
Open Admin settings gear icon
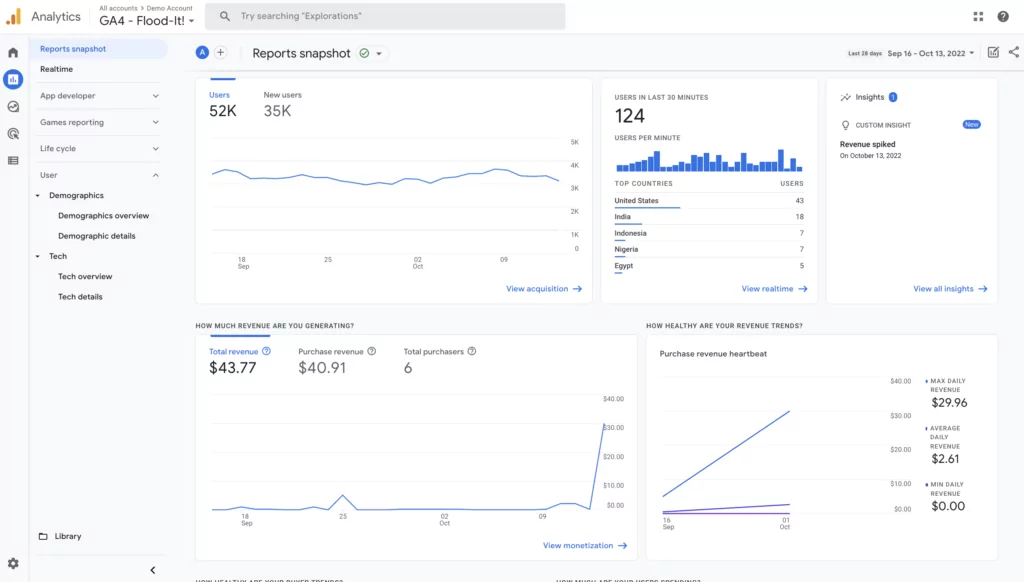tap(13, 564)
